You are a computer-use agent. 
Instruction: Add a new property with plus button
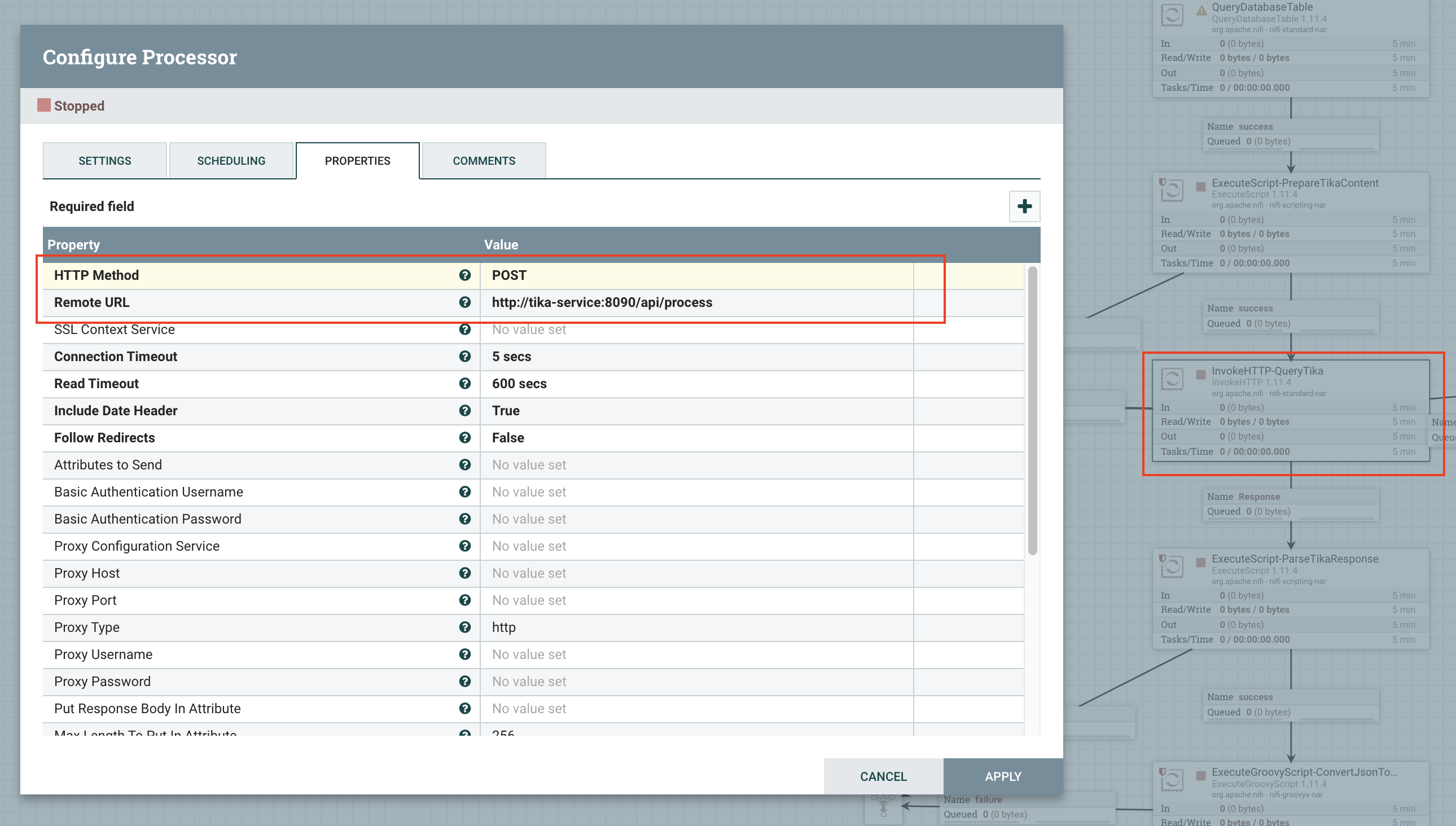1024,206
